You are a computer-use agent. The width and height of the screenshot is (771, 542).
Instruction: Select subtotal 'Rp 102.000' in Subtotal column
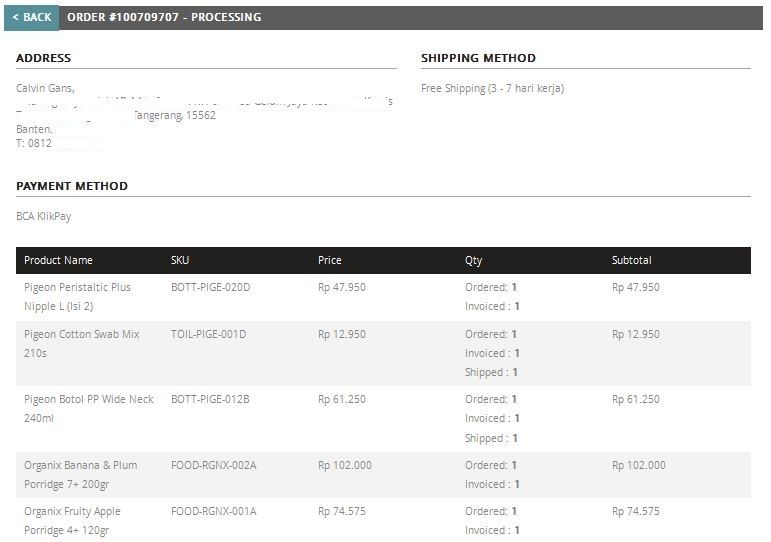pyautogui.click(x=639, y=465)
